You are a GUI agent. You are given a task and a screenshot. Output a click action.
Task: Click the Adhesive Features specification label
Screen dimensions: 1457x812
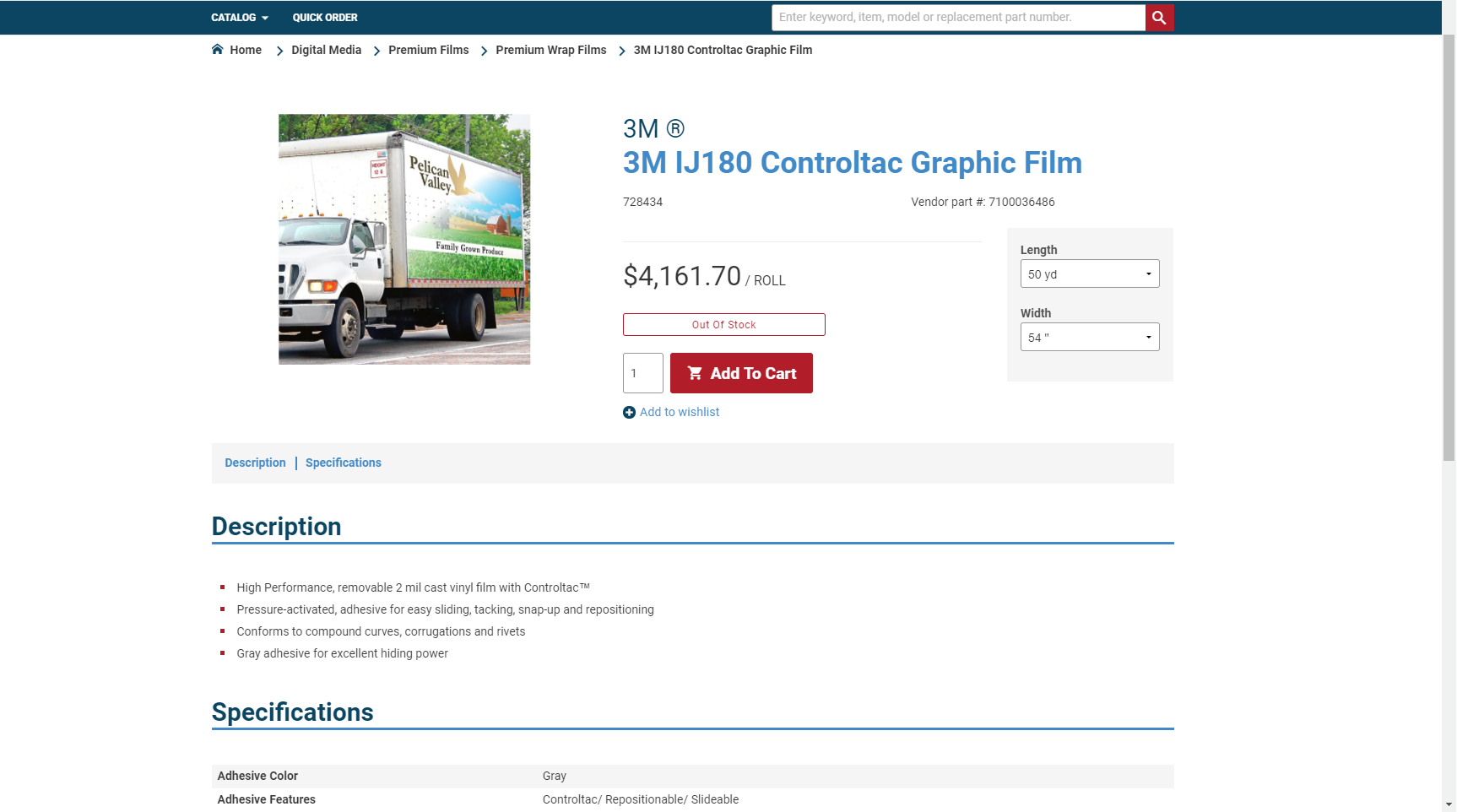[266, 799]
